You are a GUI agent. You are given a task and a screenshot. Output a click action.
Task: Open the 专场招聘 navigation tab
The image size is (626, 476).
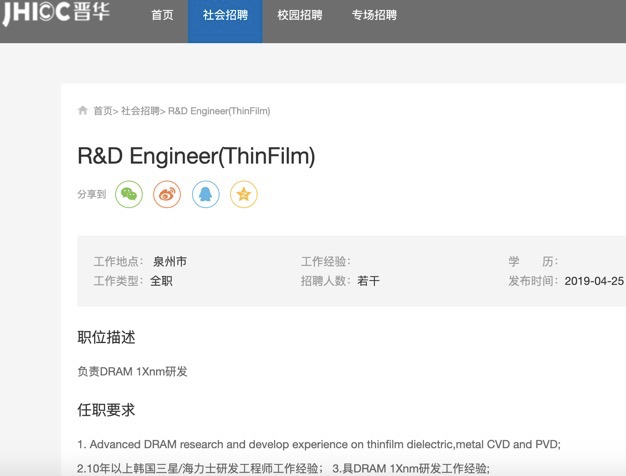click(x=374, y=16)
